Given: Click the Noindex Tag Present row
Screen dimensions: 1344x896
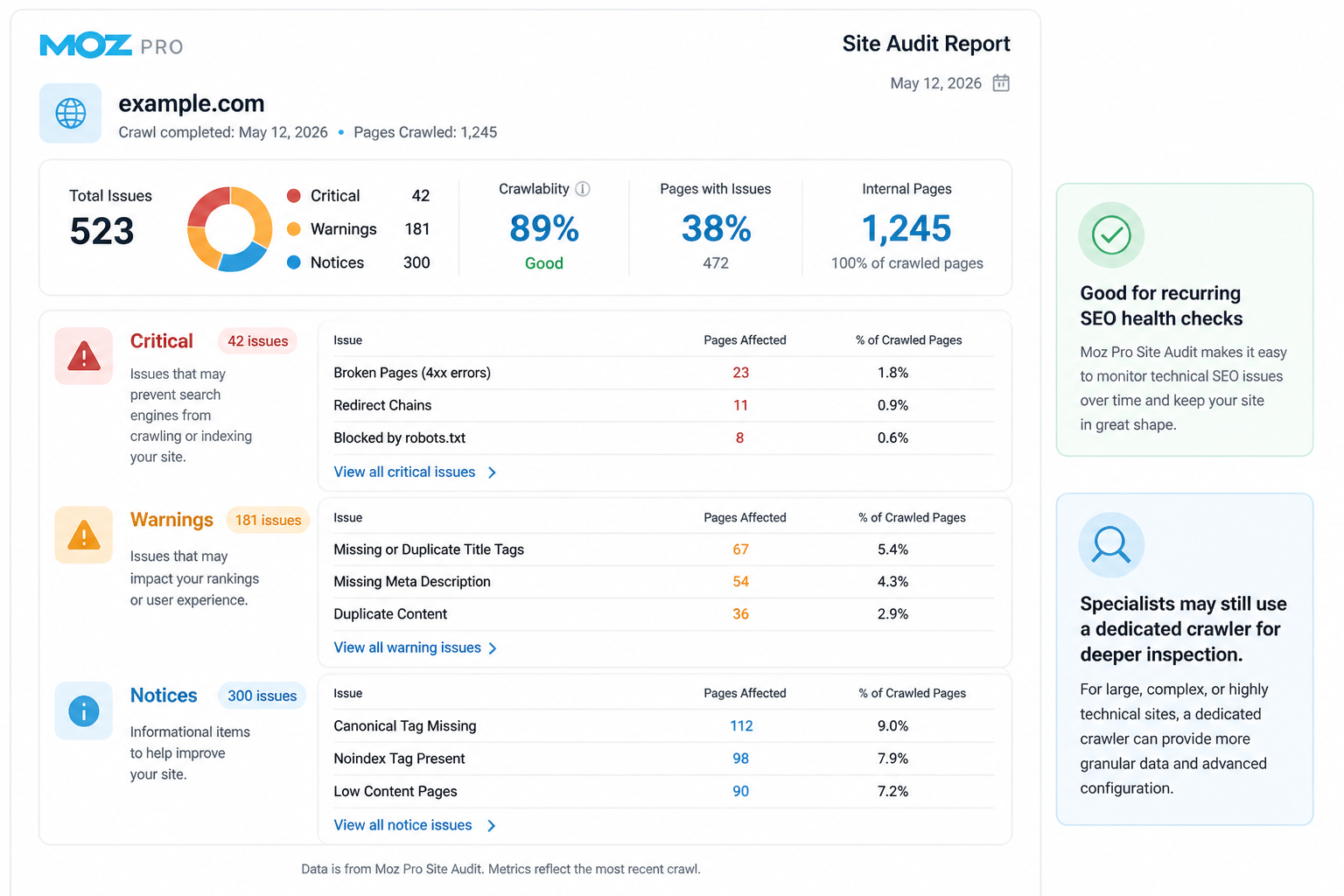Looking at the screenshot, I should tap(663, 759).
